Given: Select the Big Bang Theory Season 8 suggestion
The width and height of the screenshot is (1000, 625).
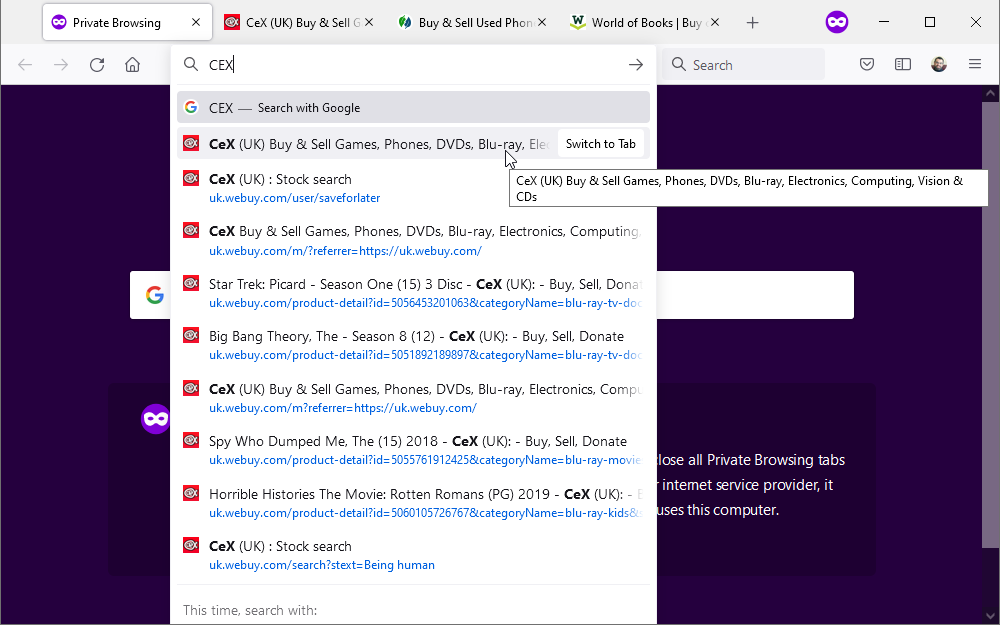Looking at the screenshot, I should (x=412, y=345).
